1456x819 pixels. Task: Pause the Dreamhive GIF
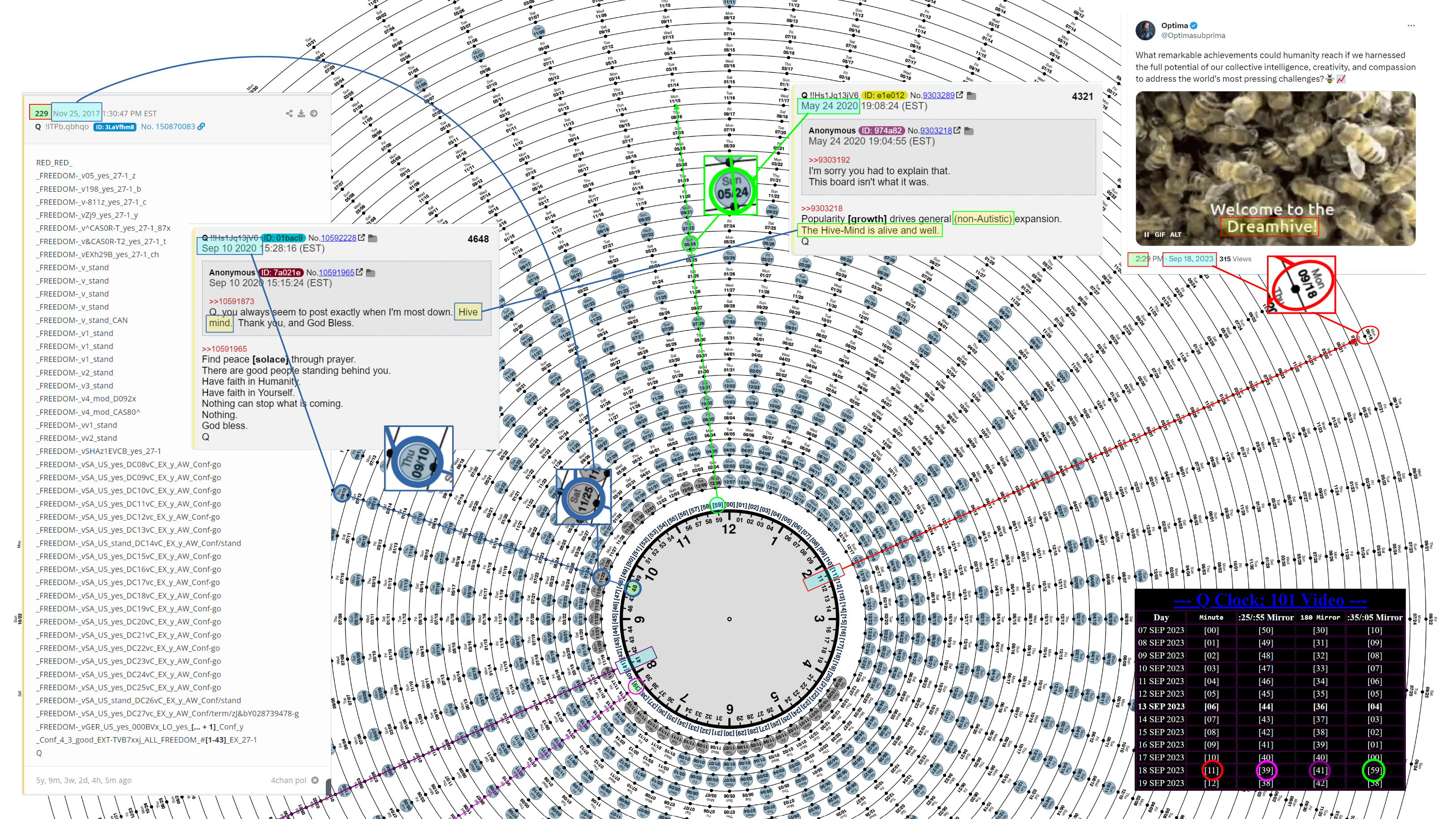tap(1147, 235)
